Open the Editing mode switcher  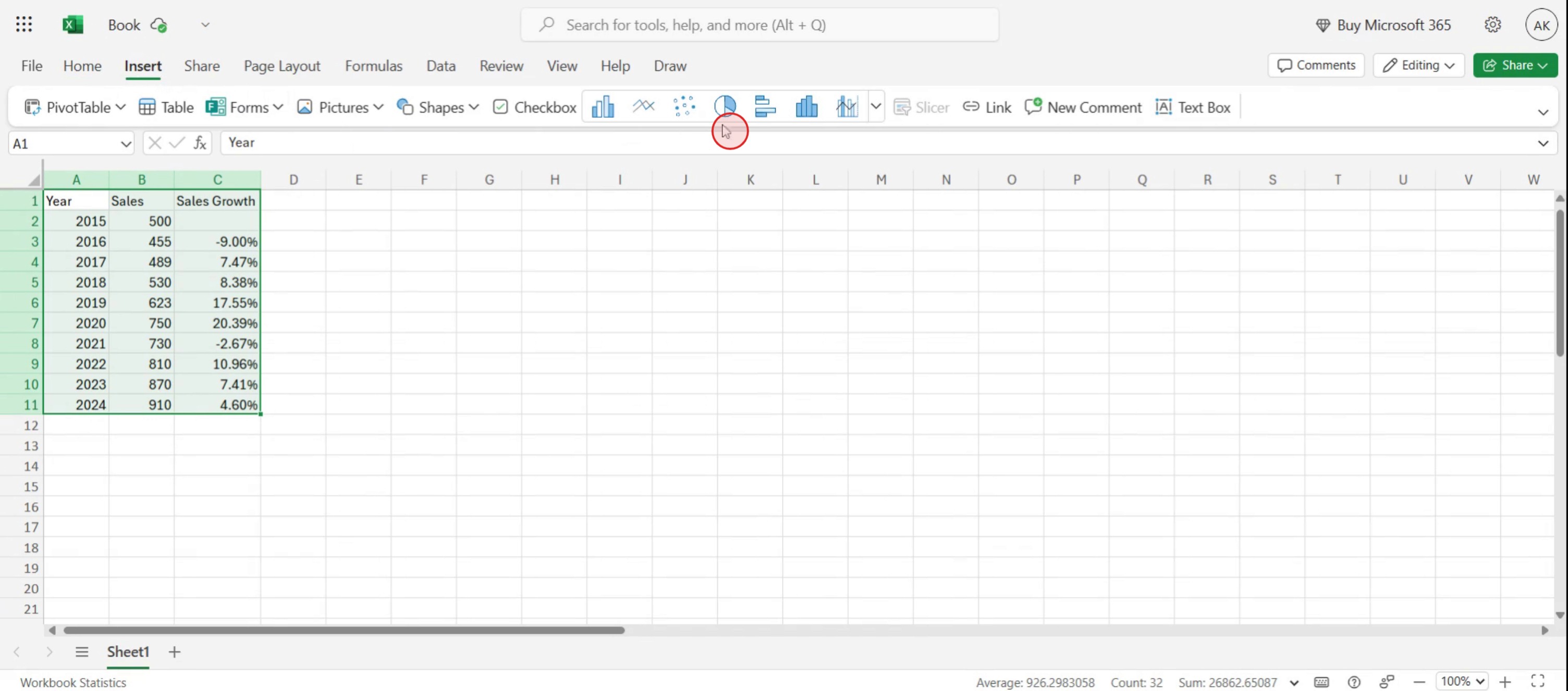coord(1418,65)
